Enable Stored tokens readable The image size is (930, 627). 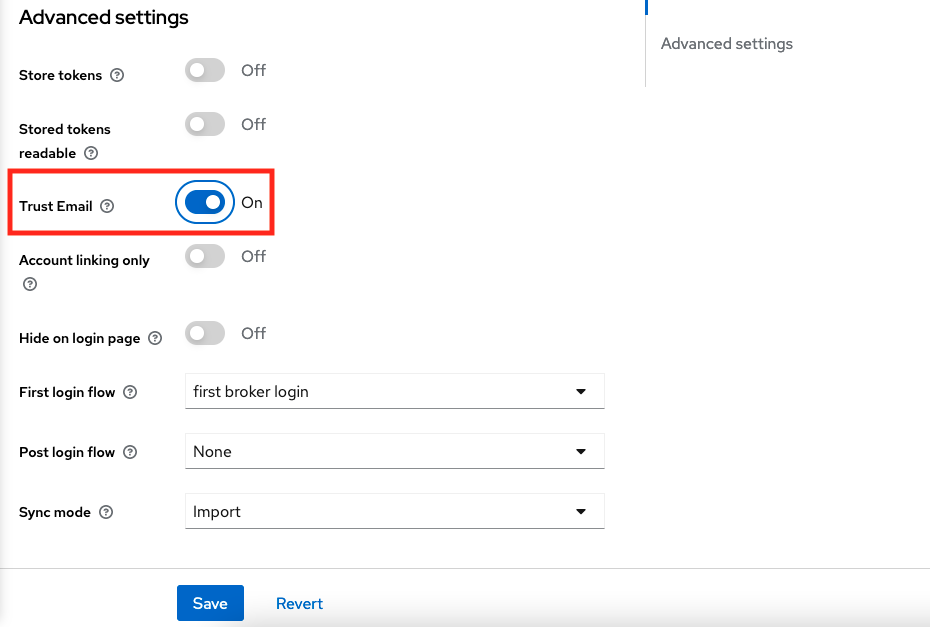[x=204, y=124]
